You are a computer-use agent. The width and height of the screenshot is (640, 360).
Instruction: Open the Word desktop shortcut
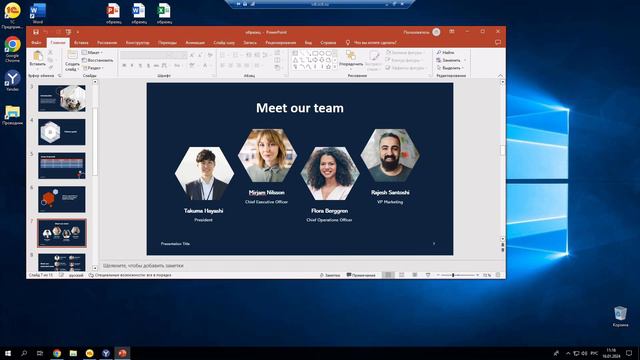pyautogui.click(x=38, y=13)
